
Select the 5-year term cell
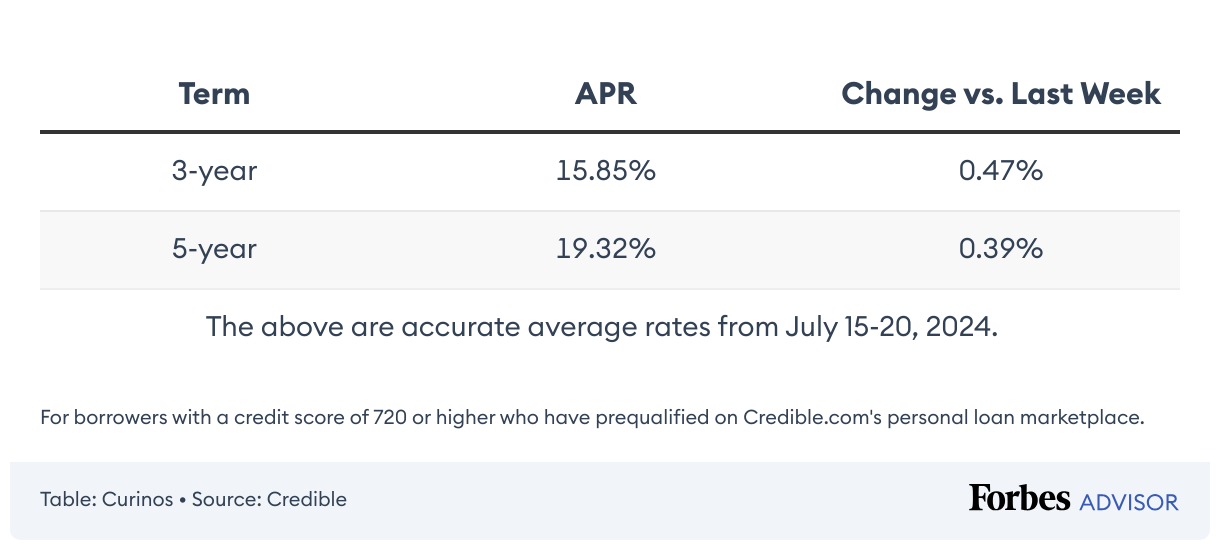click(x=214, y=249)
